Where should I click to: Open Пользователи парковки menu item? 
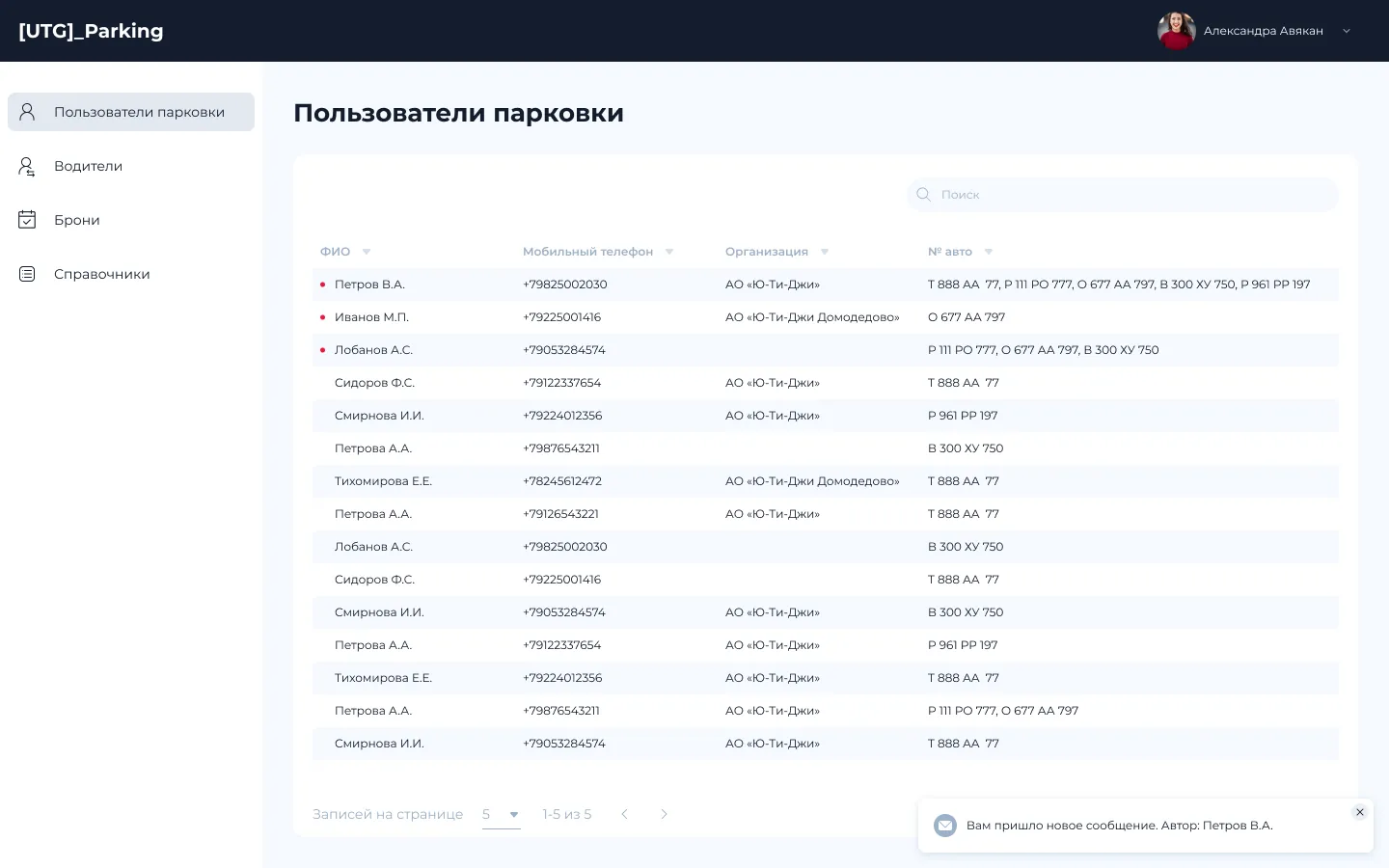[131, 112]
